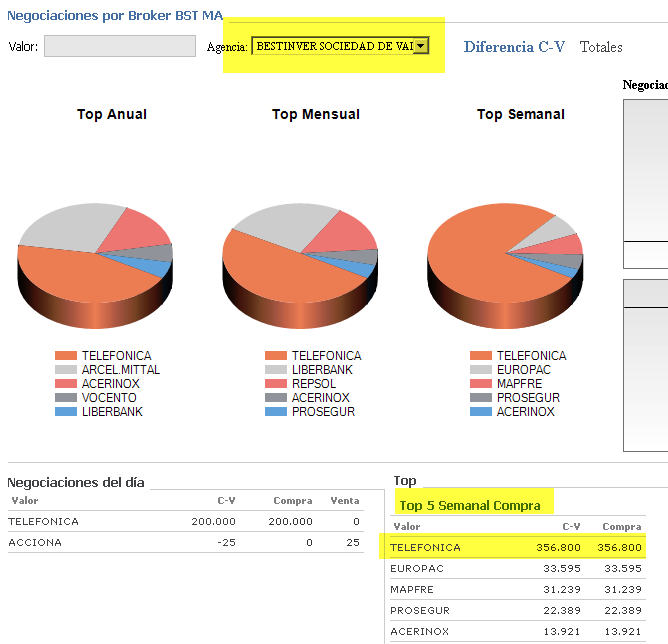Select VOCENTO label in Top Anual legend
The width and height of the screenshot is (668, 644).
click(x=109, y=398)
